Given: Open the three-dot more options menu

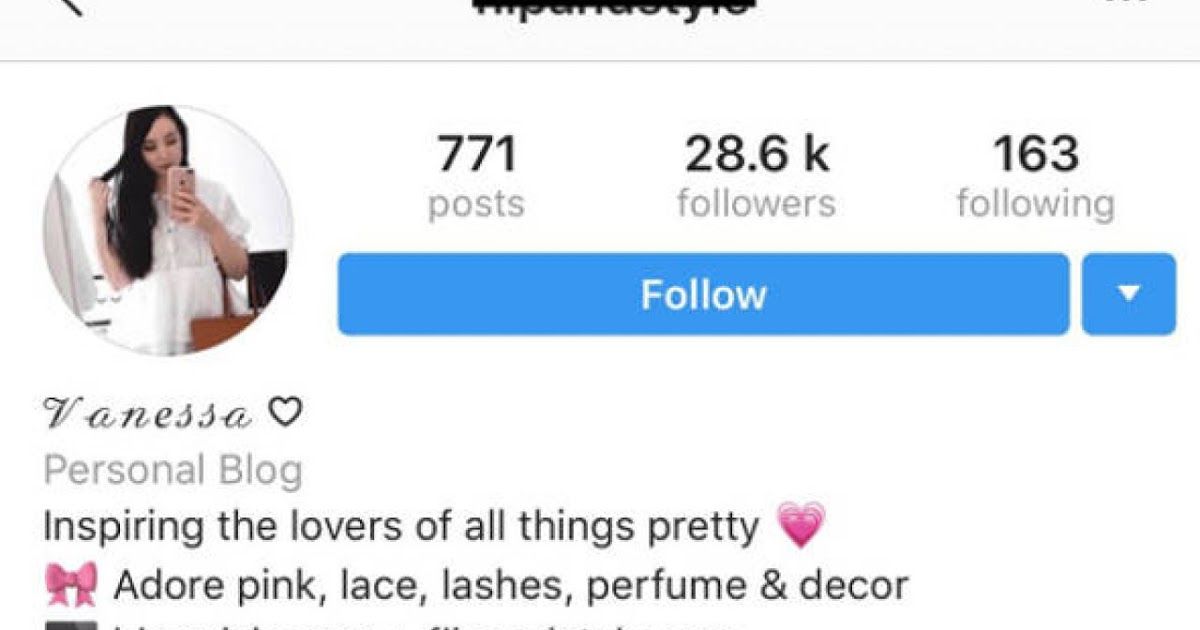Looking at the screenshot, I should [1127, 3].
